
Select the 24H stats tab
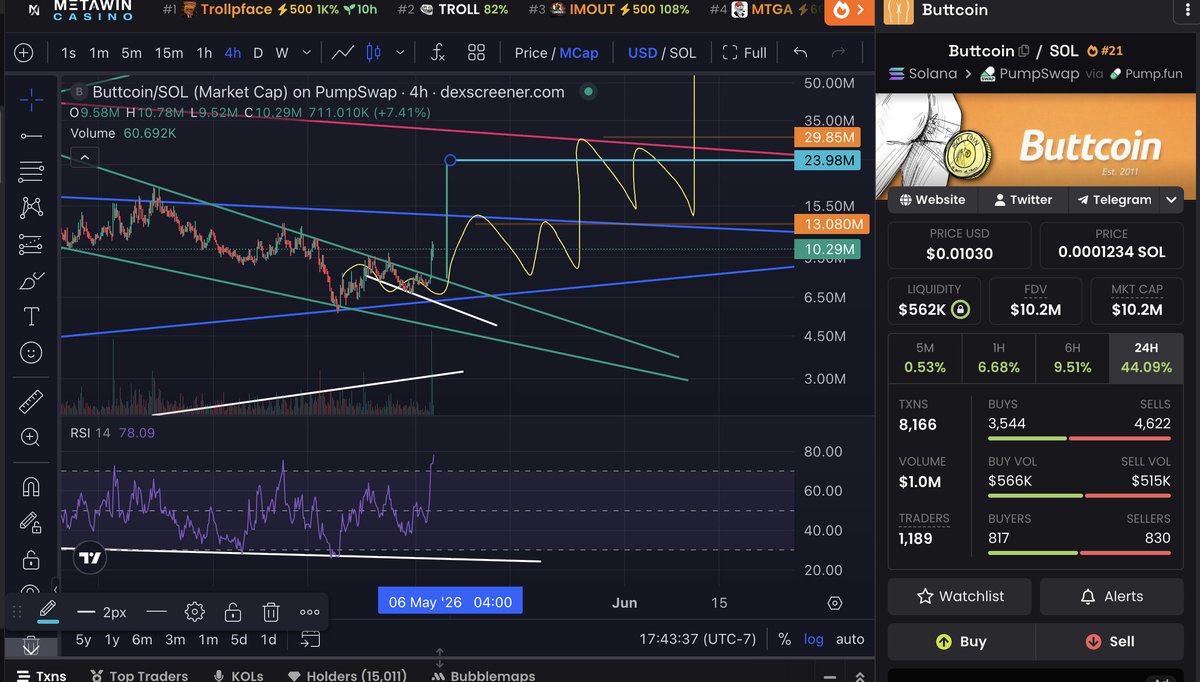pos(1146,358)
